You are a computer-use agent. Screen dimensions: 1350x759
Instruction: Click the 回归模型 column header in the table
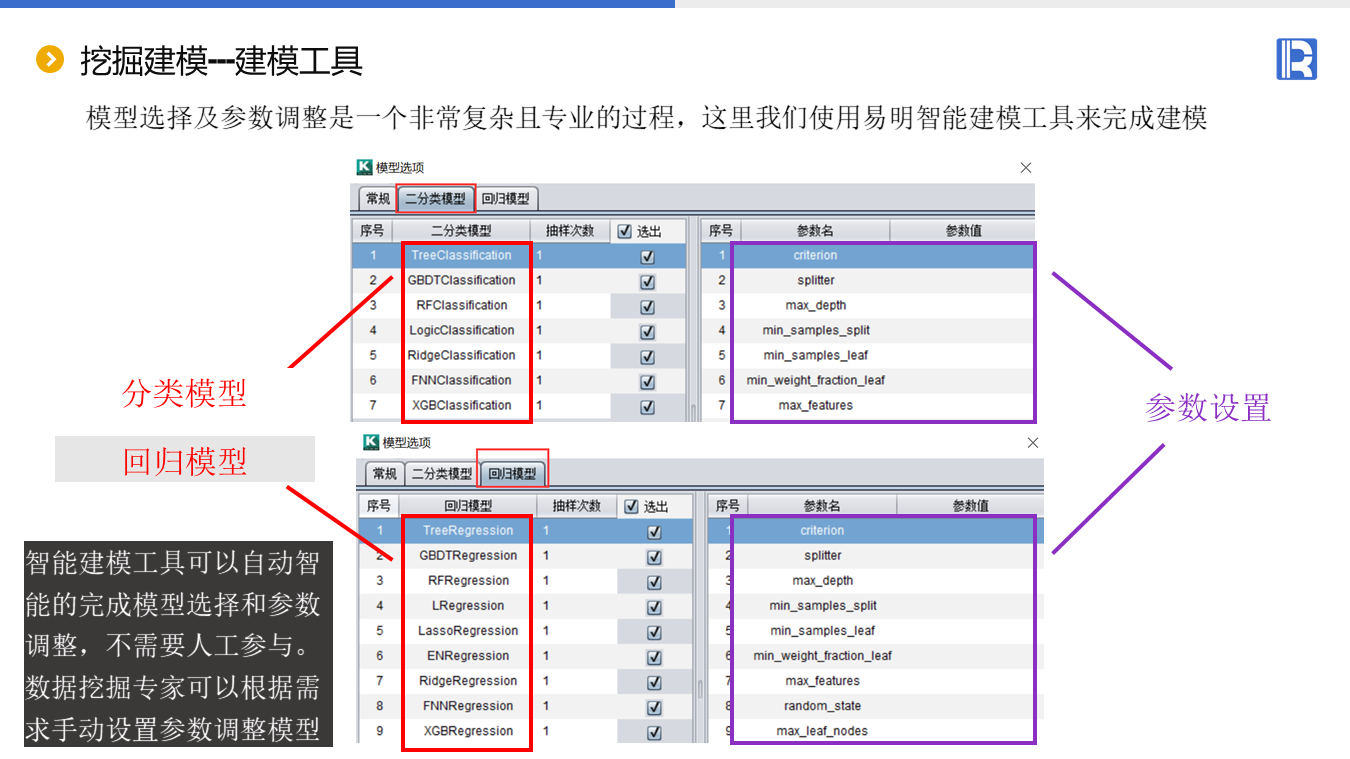[x=468, y=506]
